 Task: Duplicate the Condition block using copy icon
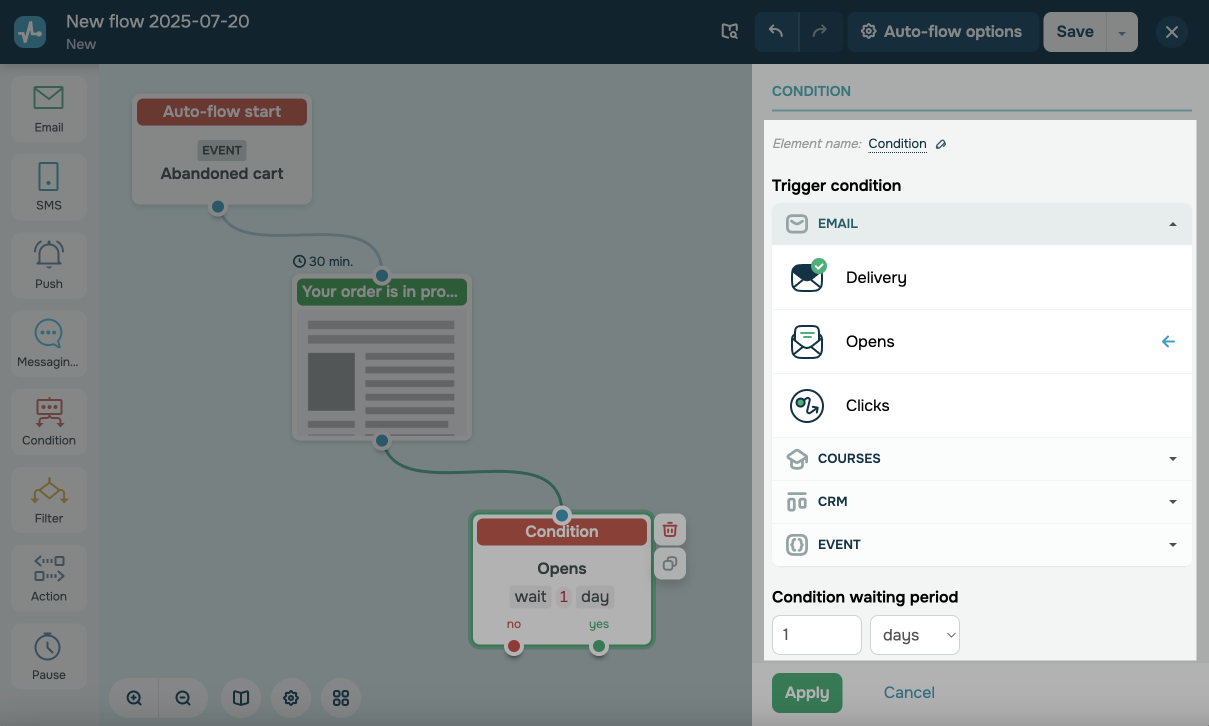[670, 564]
